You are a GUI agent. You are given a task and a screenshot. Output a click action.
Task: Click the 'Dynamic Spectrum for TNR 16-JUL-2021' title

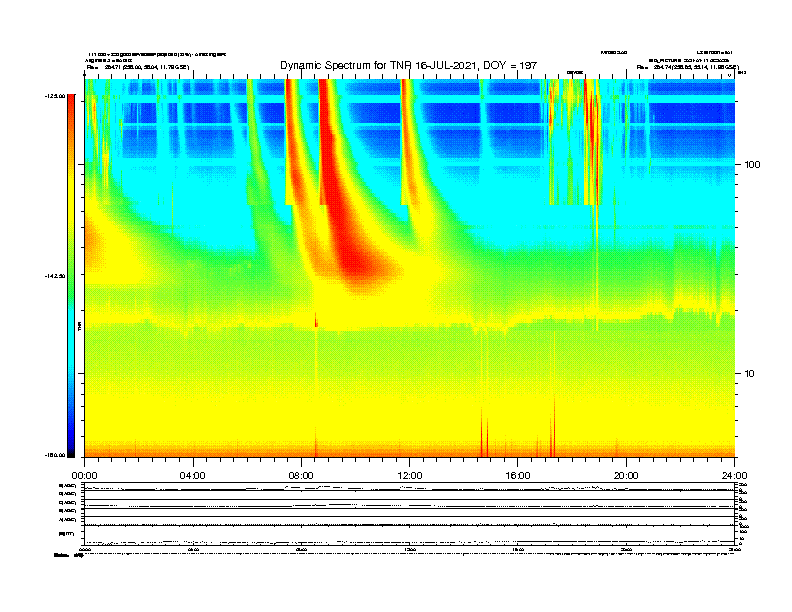[408, 66]
